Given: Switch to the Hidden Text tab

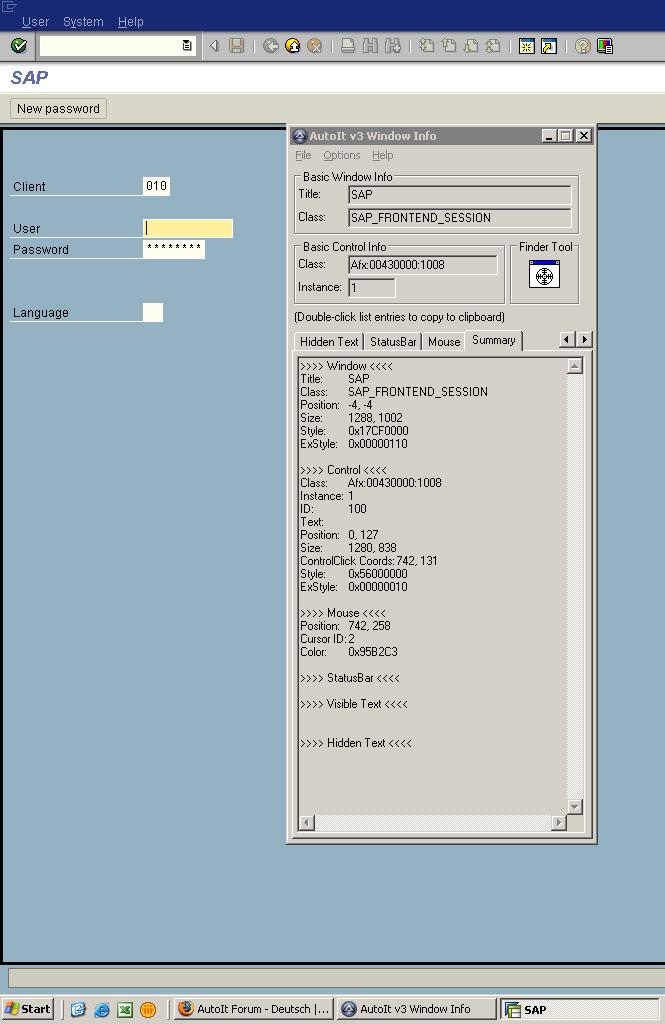Looking at the screenshot, I should click(329, 341).
